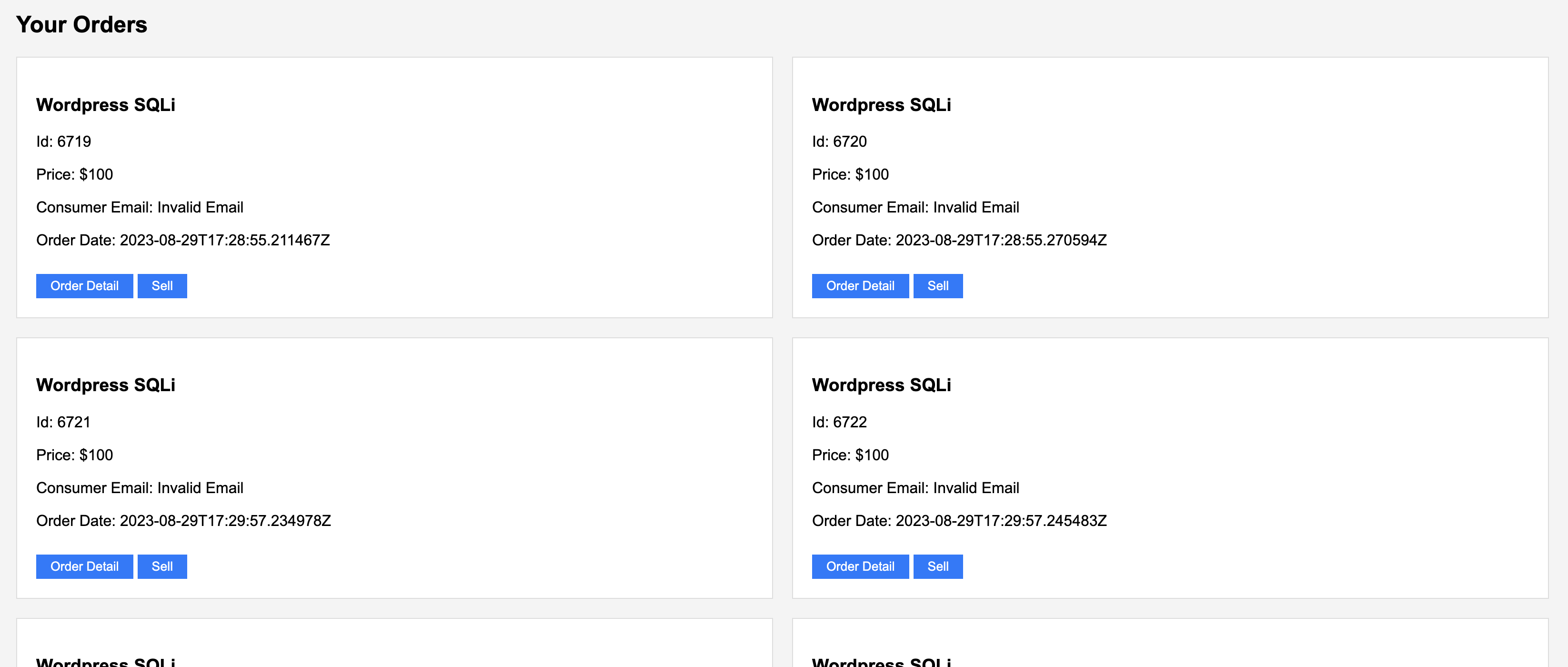The height and width of the screenshot is (667, 1568).
Task: Click Sell button for order 6719
Action: pyautogui.click(x=162, y=286)
